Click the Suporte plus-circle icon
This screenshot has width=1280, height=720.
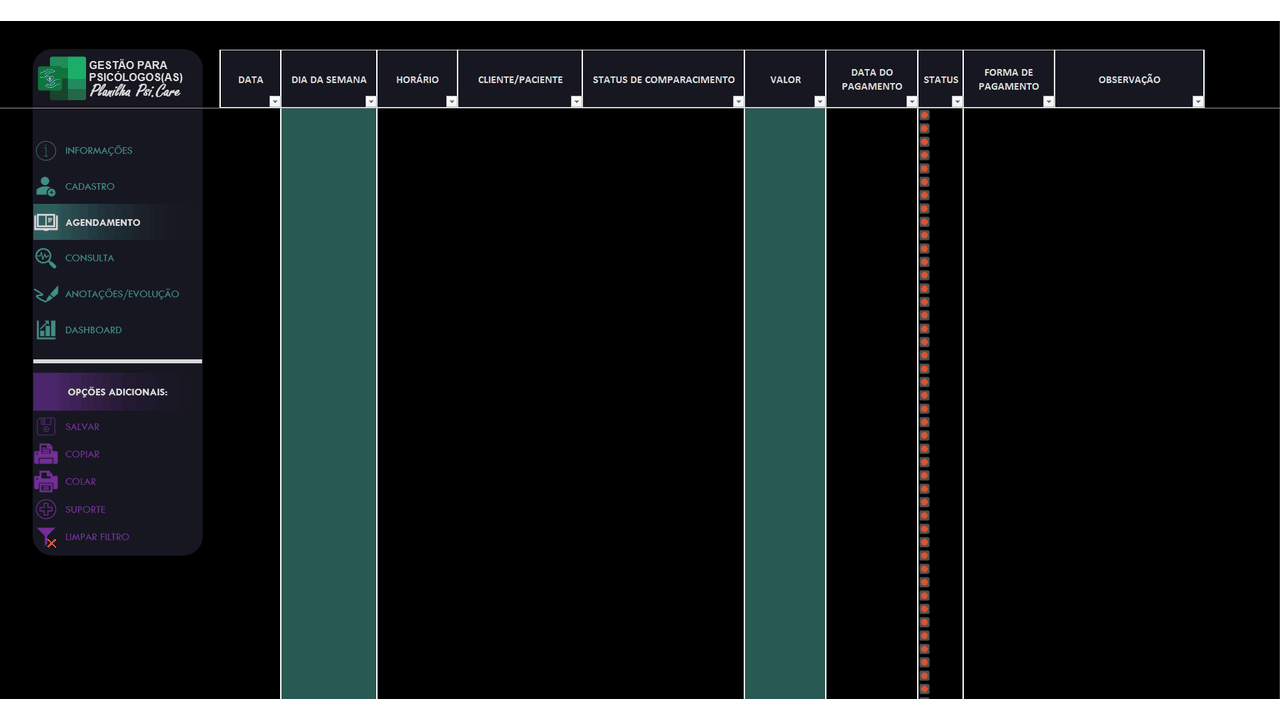pos(46,509)
